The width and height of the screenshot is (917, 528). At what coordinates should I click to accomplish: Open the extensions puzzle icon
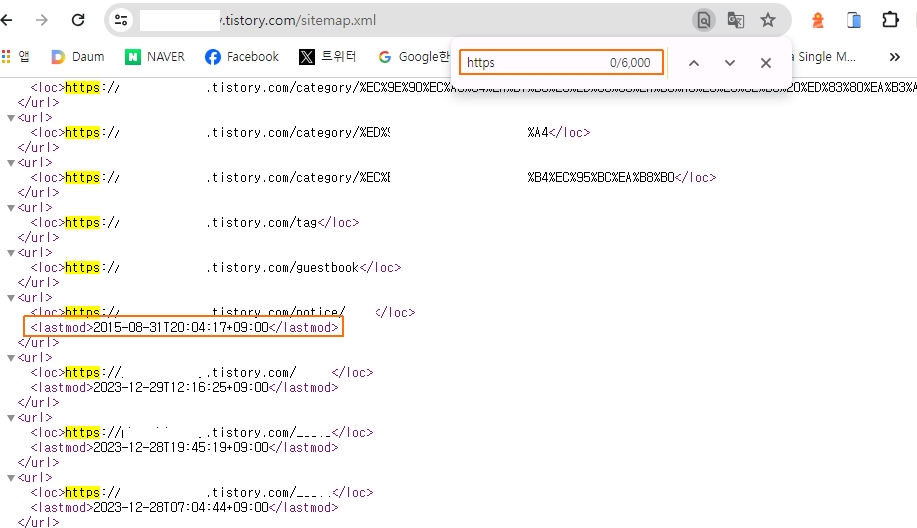point(890,20)
